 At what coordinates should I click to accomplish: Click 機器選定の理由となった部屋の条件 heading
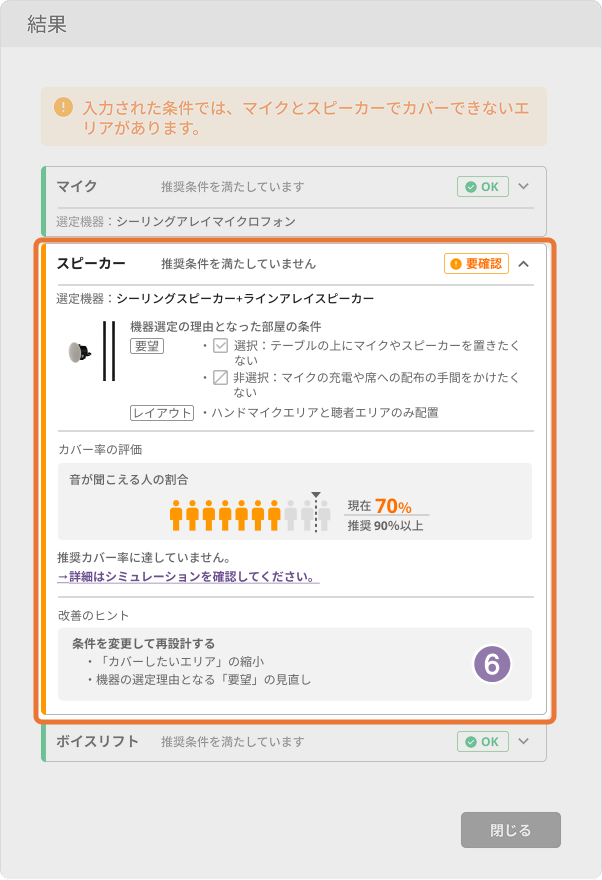click(x=226, y=327)
